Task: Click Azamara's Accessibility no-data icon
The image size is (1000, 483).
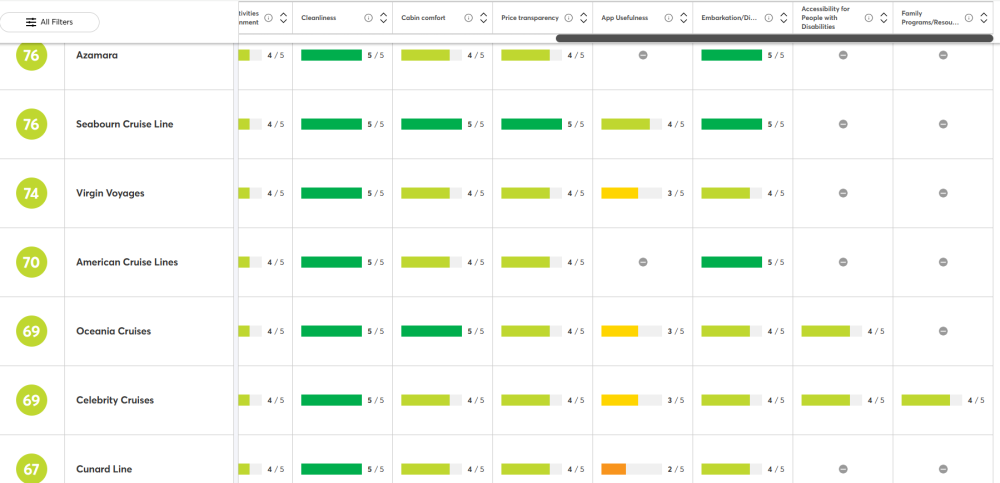Action: click(x=843, y=56)
